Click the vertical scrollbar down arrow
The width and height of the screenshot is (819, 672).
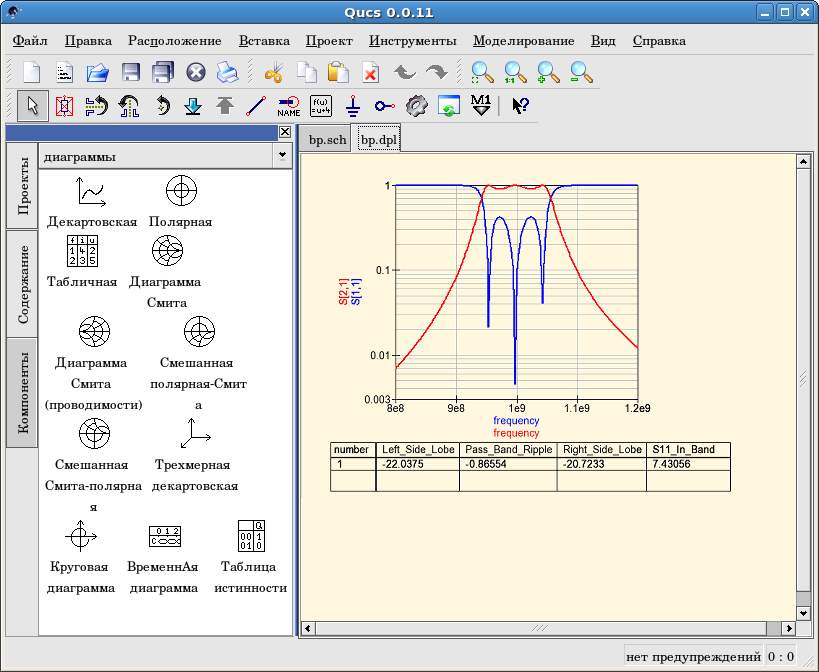coord(802,612)
